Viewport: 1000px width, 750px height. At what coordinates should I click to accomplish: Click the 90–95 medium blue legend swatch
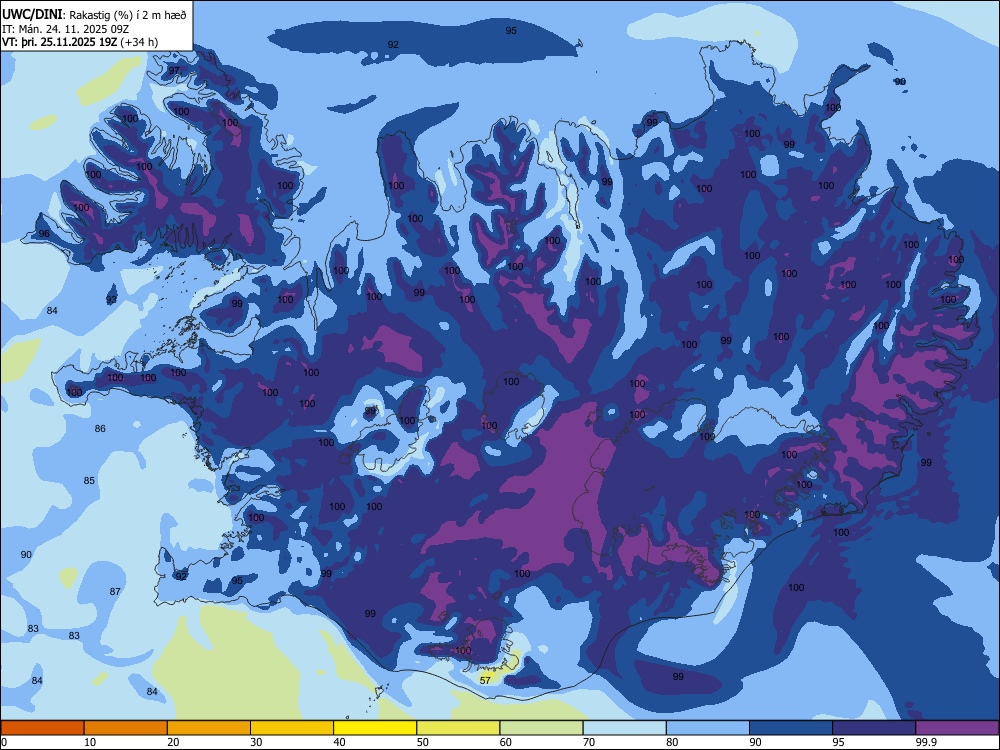[791, 728]
